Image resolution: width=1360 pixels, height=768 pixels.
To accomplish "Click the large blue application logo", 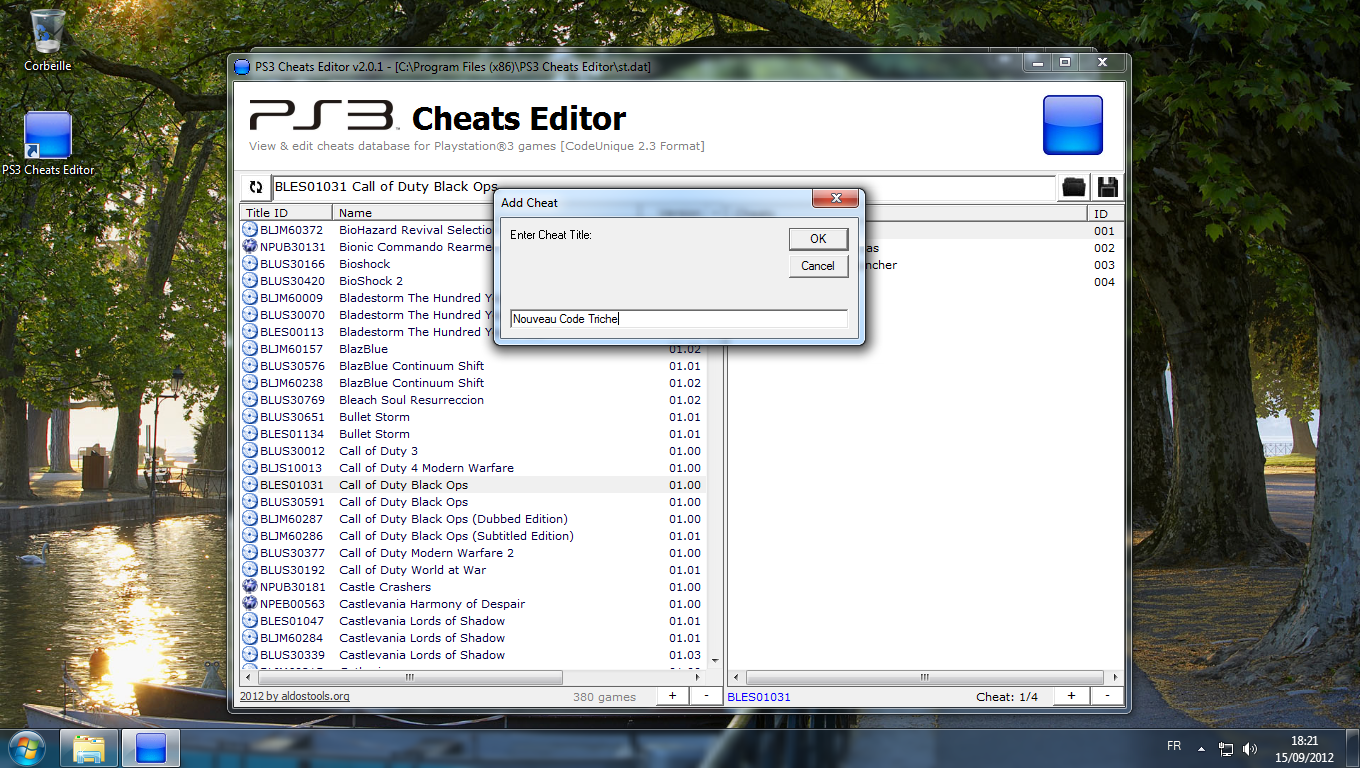I will [1073, 125].
